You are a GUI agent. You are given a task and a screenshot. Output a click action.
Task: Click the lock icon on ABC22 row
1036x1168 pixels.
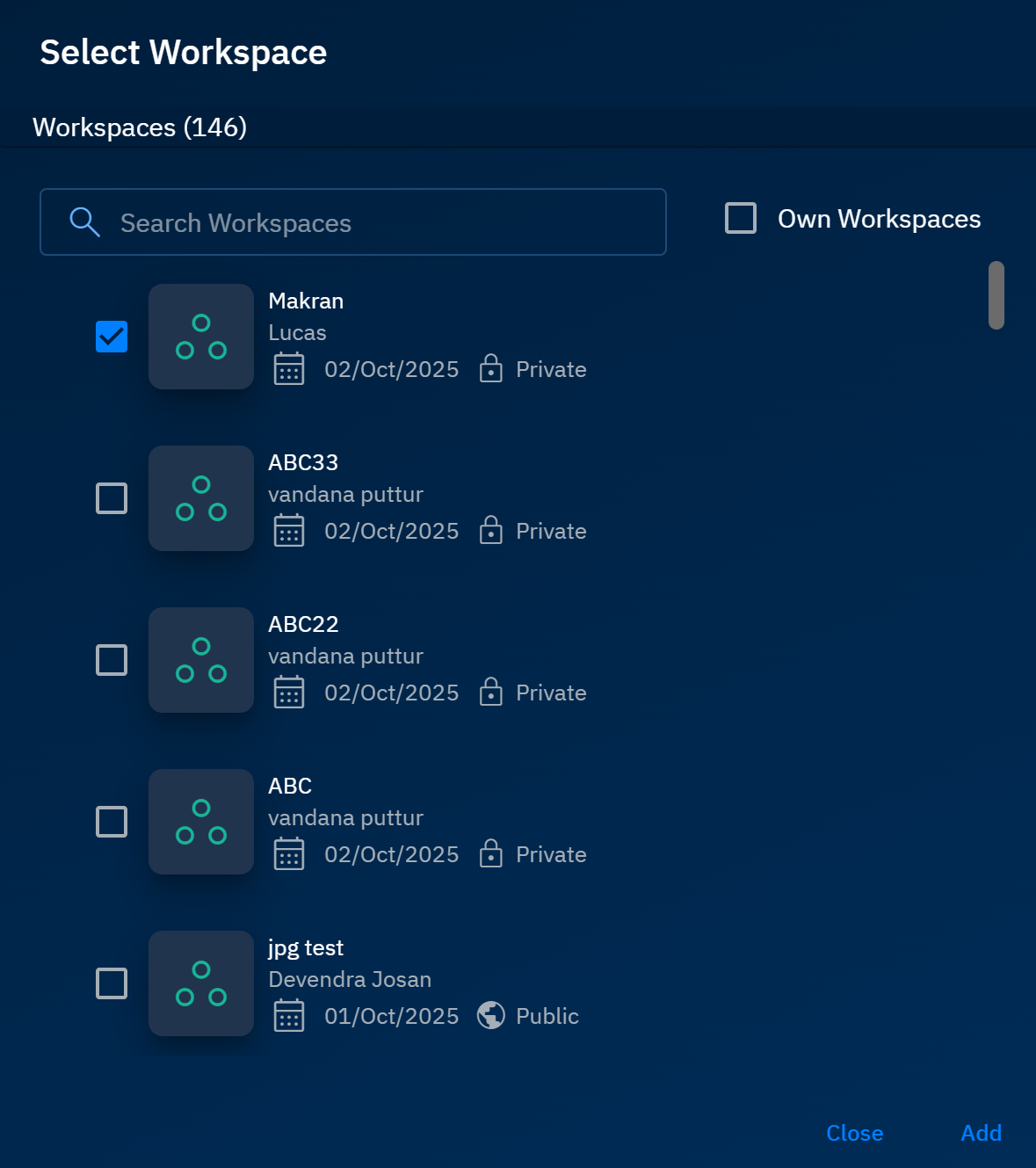tap(491, 693)
